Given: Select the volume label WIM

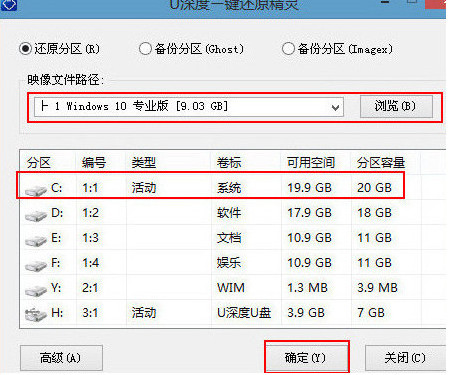Looking at the screenshot, I should click(x=231, y=288).
